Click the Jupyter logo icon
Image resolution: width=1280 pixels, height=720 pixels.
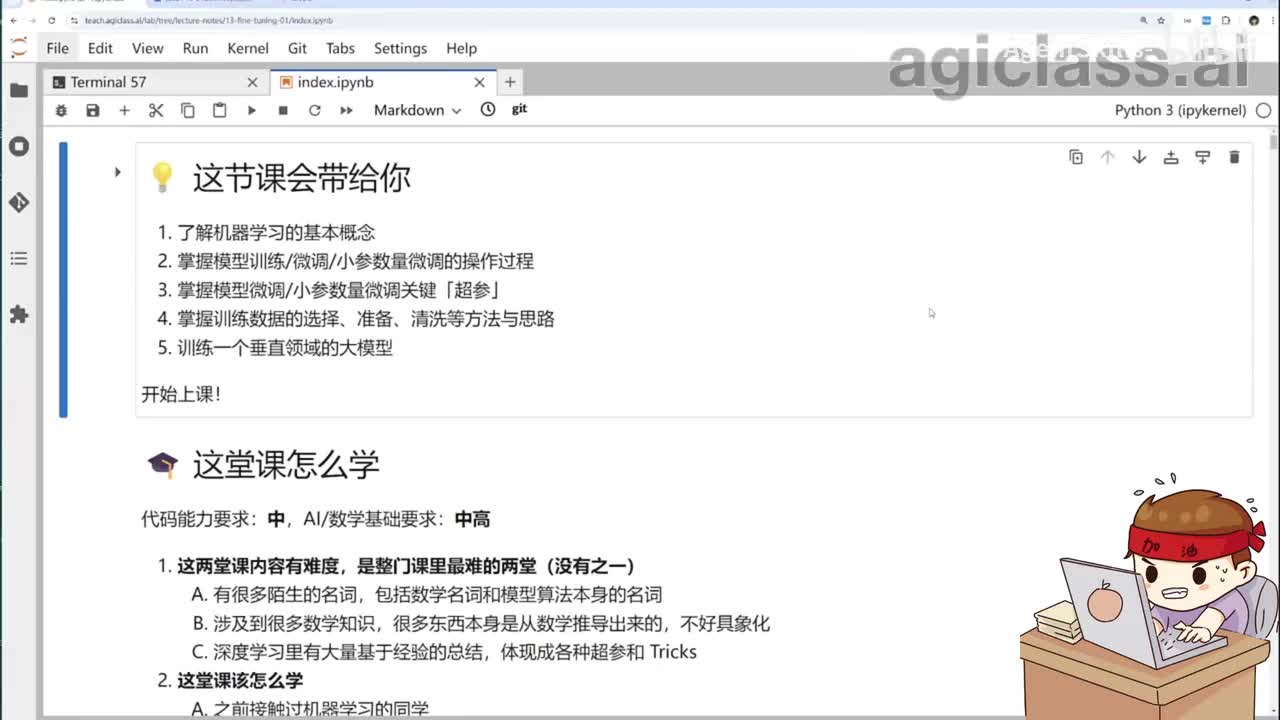click(x=19, y=47)
